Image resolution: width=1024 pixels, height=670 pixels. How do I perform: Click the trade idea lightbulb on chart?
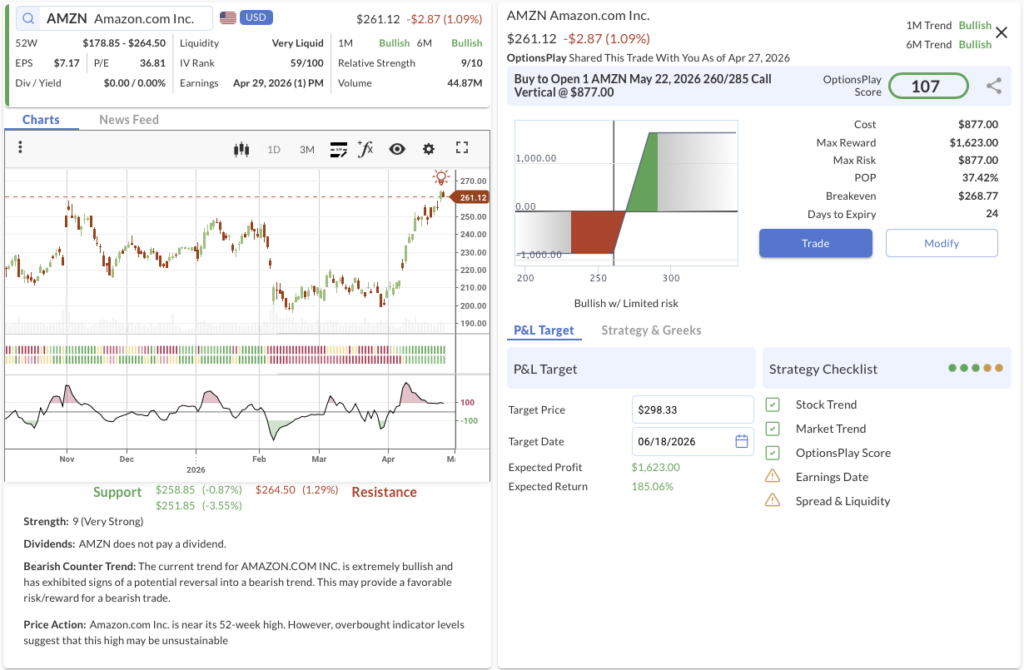coord(440,178)
